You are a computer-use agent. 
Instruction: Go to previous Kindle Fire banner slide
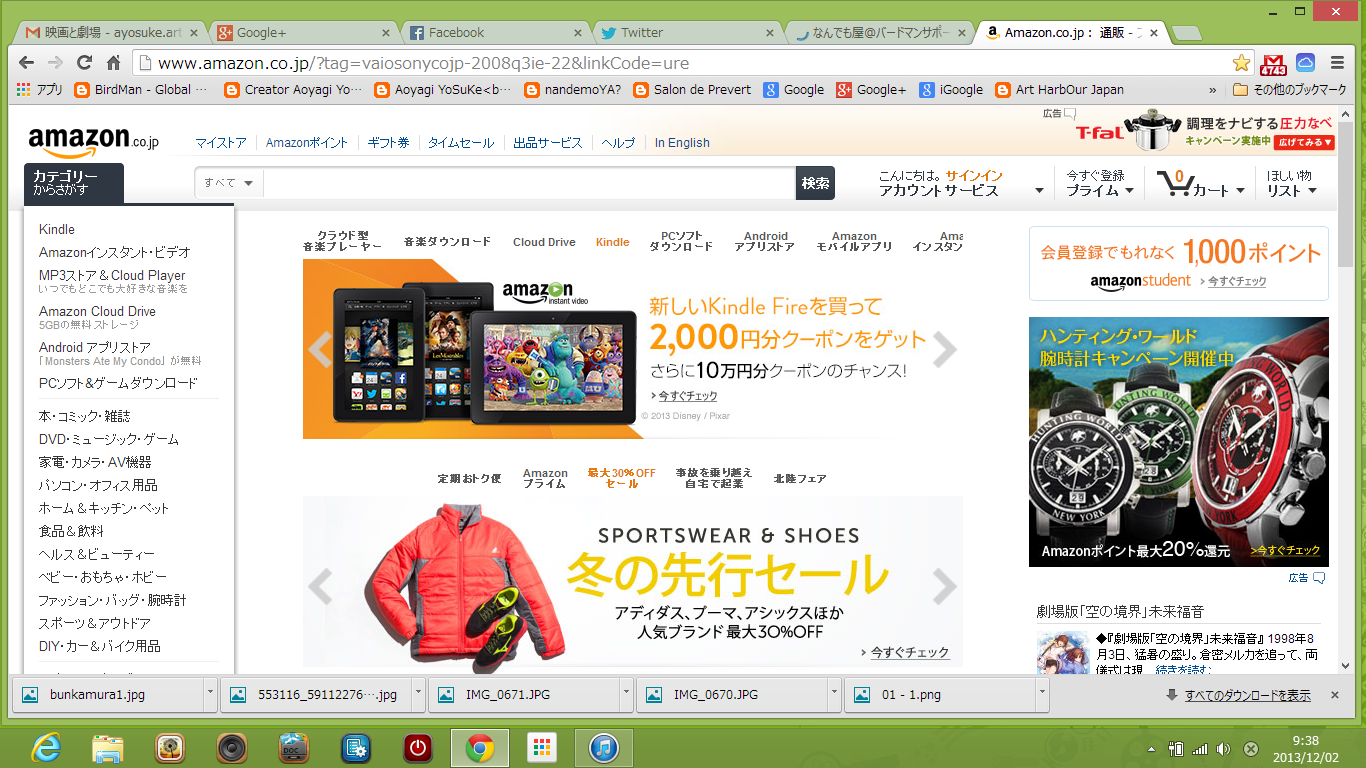(320, 349)
